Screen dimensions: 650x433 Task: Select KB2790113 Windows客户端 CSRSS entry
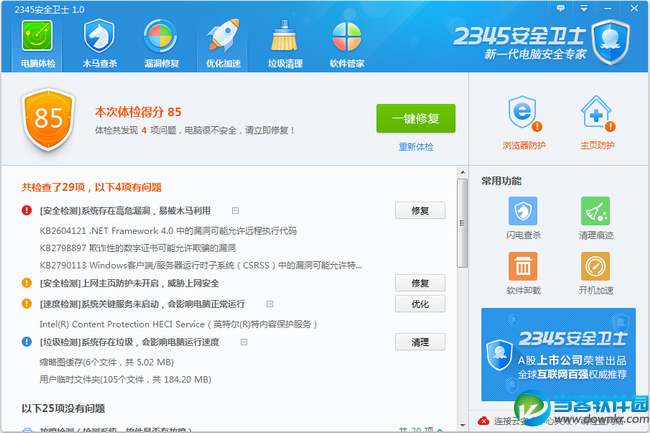click(x=201, y=265)
